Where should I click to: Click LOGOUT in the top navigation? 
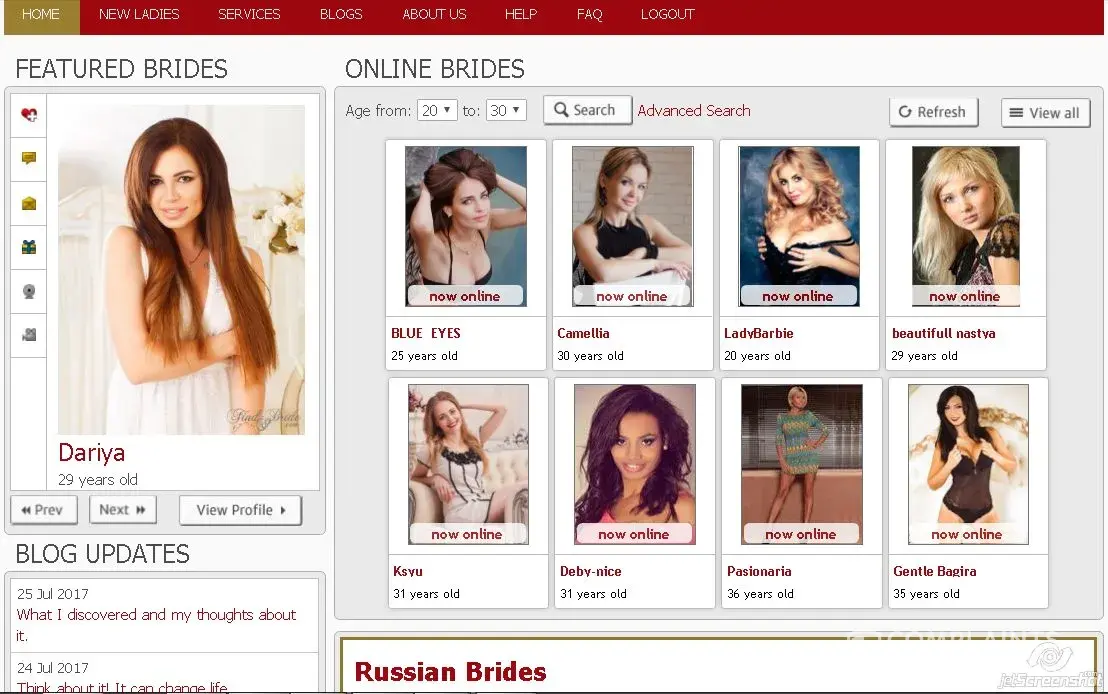click(668, 14)
